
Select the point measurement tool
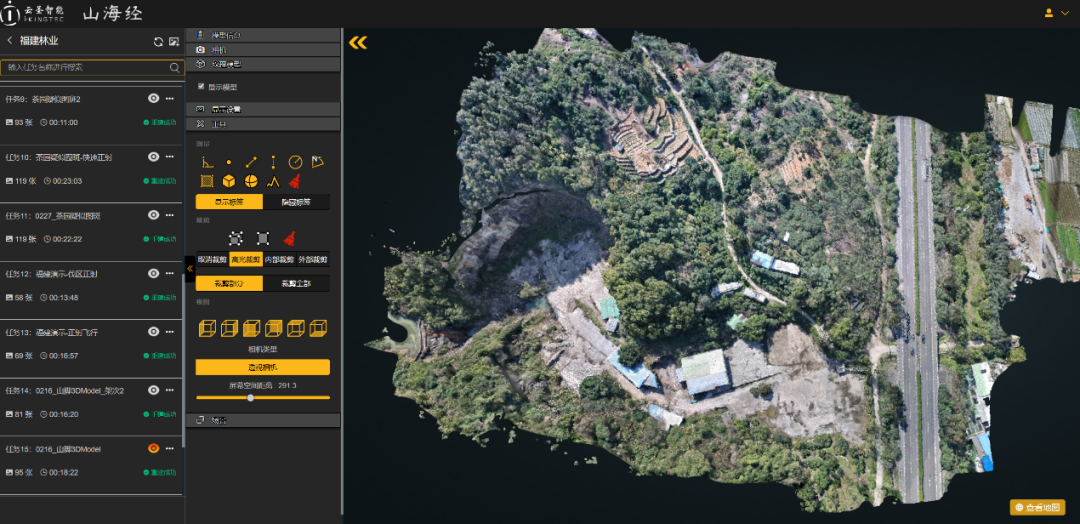(229, 162)
